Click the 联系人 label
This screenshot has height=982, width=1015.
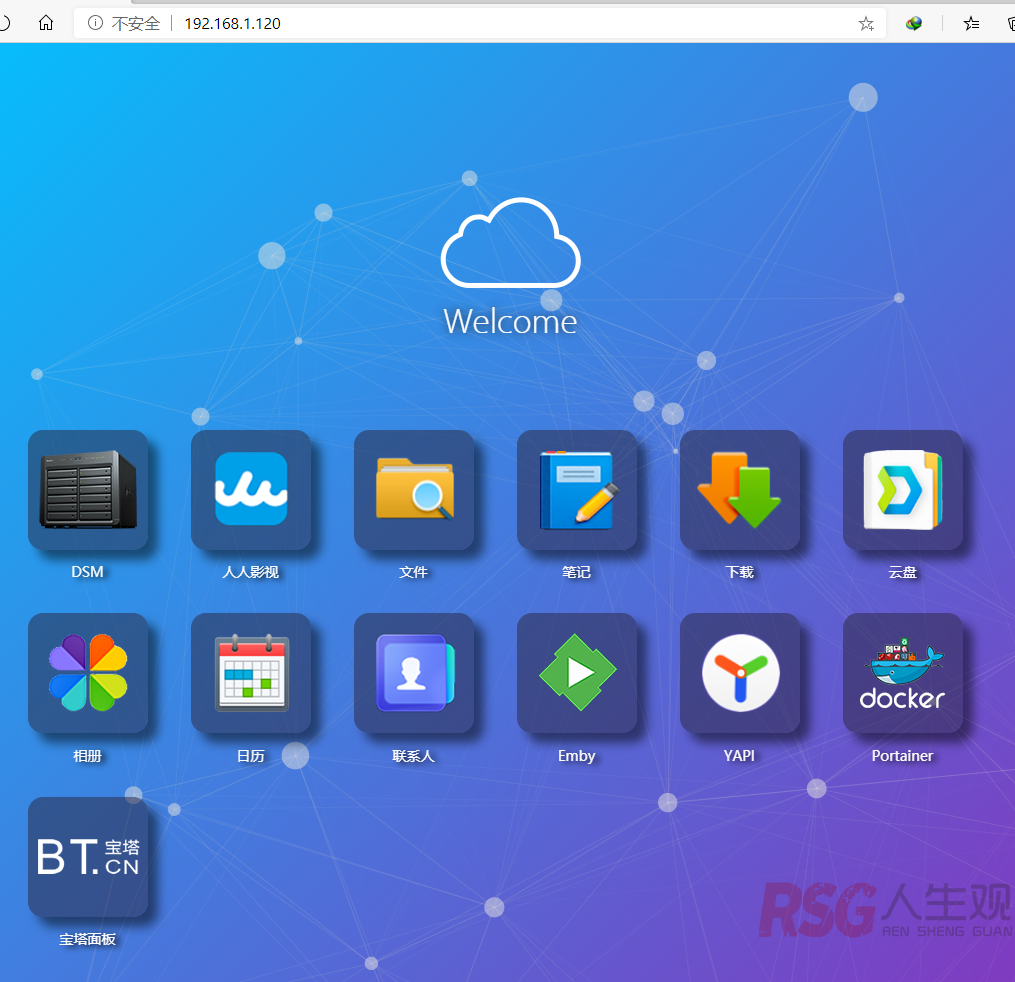click(x=414, y=756)
